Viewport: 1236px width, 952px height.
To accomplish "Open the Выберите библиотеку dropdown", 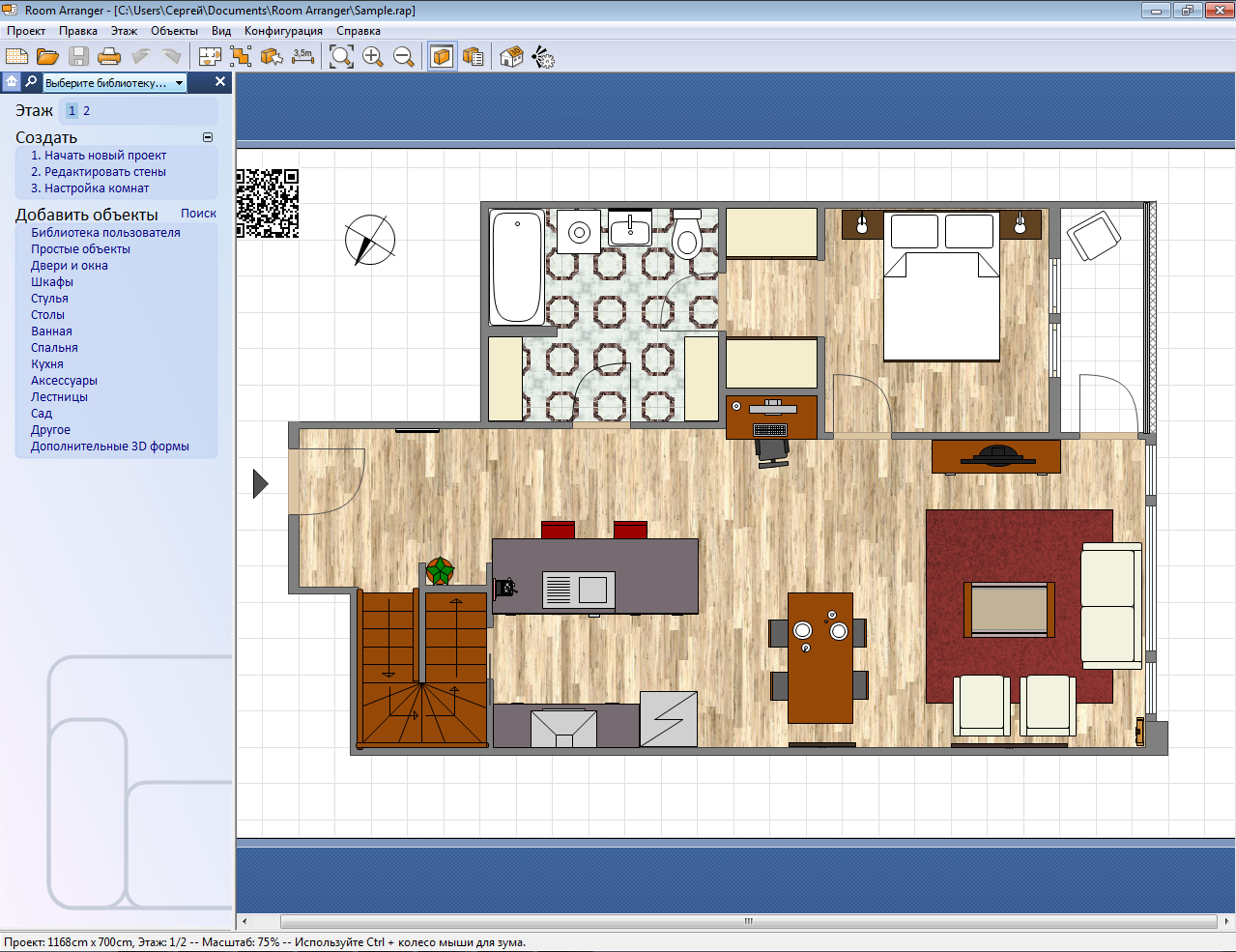I will [x=114, y=83].
